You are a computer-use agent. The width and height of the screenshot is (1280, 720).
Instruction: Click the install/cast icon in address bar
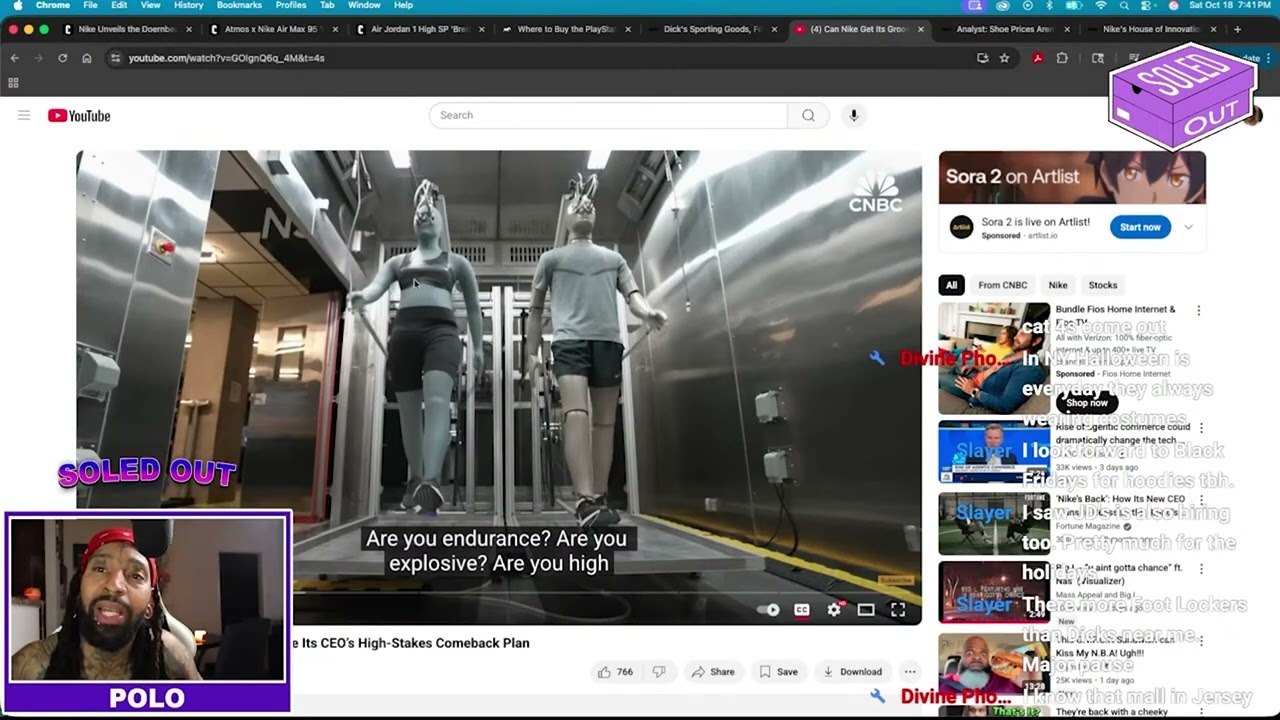pos(982,58)
